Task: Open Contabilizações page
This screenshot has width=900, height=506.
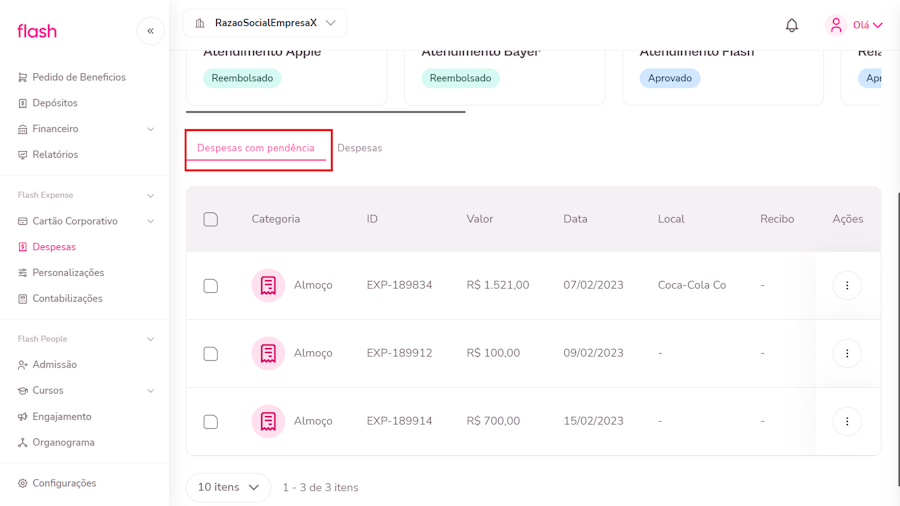Action: point(67,299)
